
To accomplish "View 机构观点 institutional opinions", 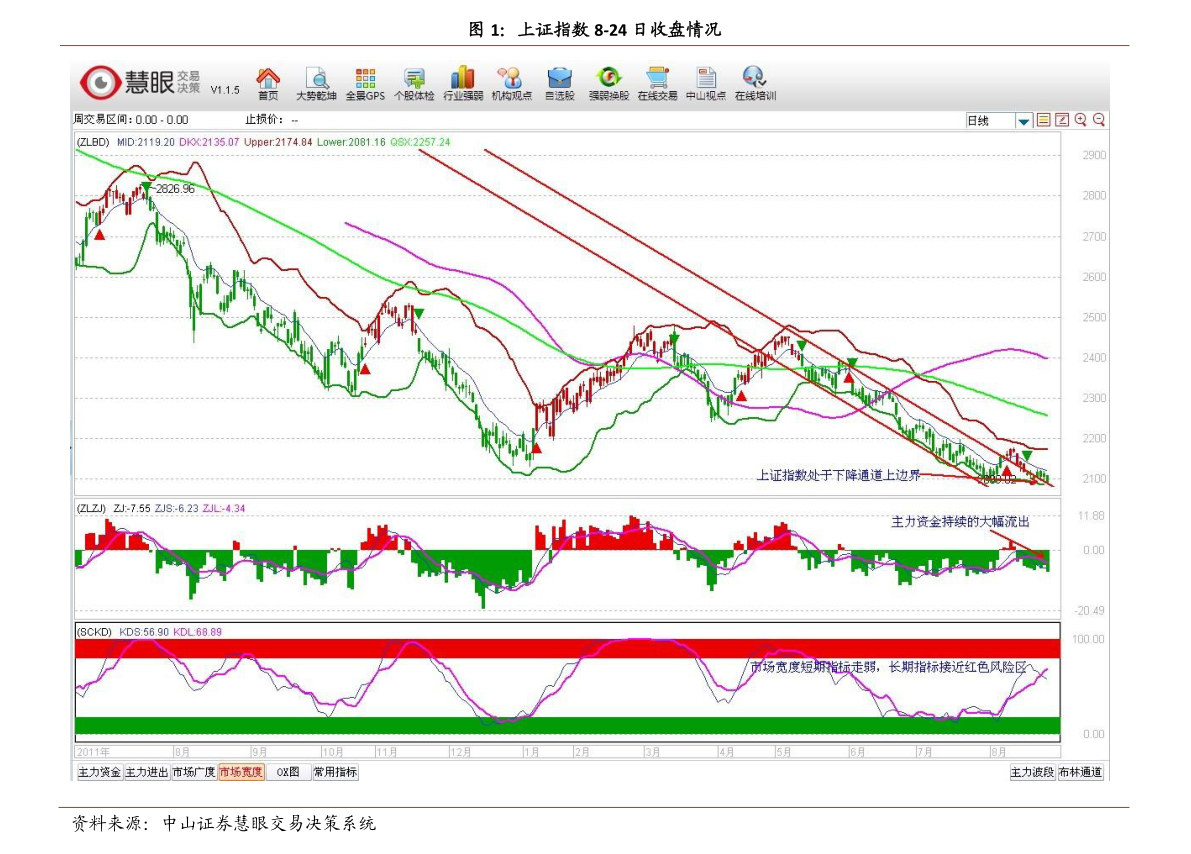I will [511, 84].
